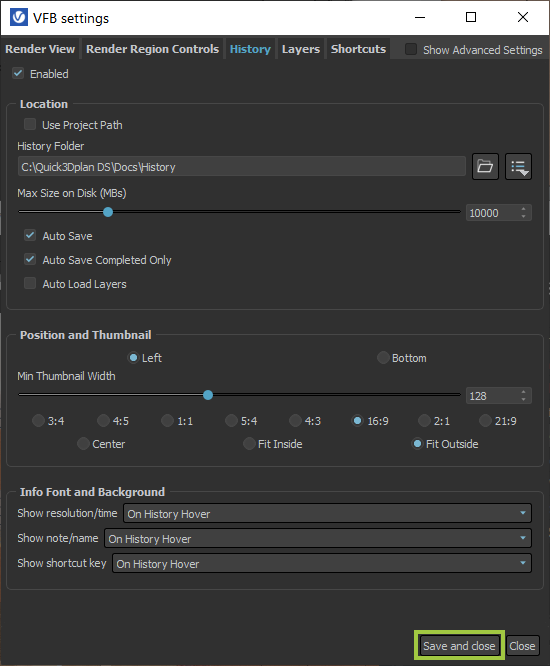550x666 pixels.
Task: Select Fit Inside thumbnail mode
Action: [x=249, y=443]
